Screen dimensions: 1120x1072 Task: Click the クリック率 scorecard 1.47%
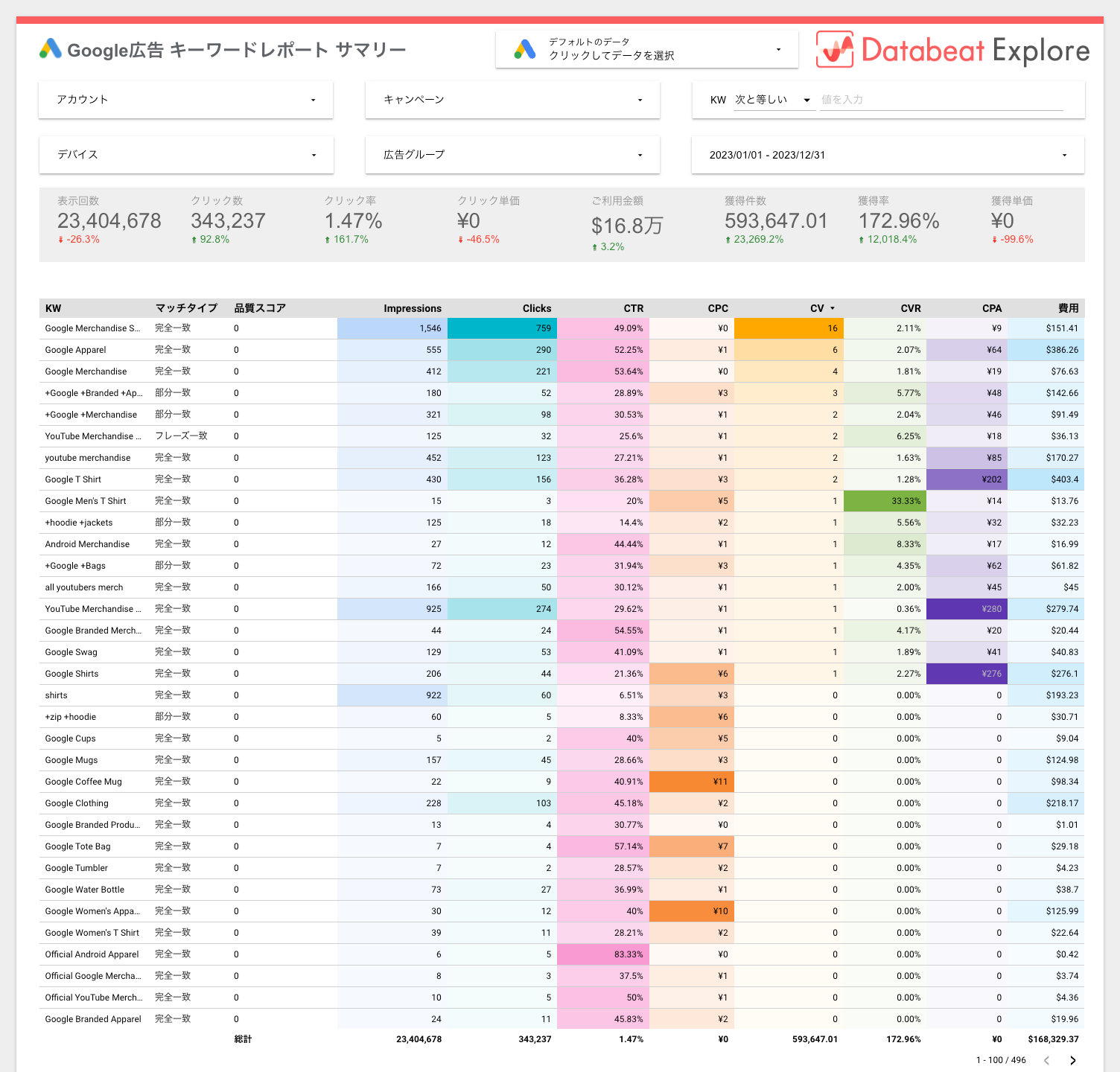(x=353, y=221)
